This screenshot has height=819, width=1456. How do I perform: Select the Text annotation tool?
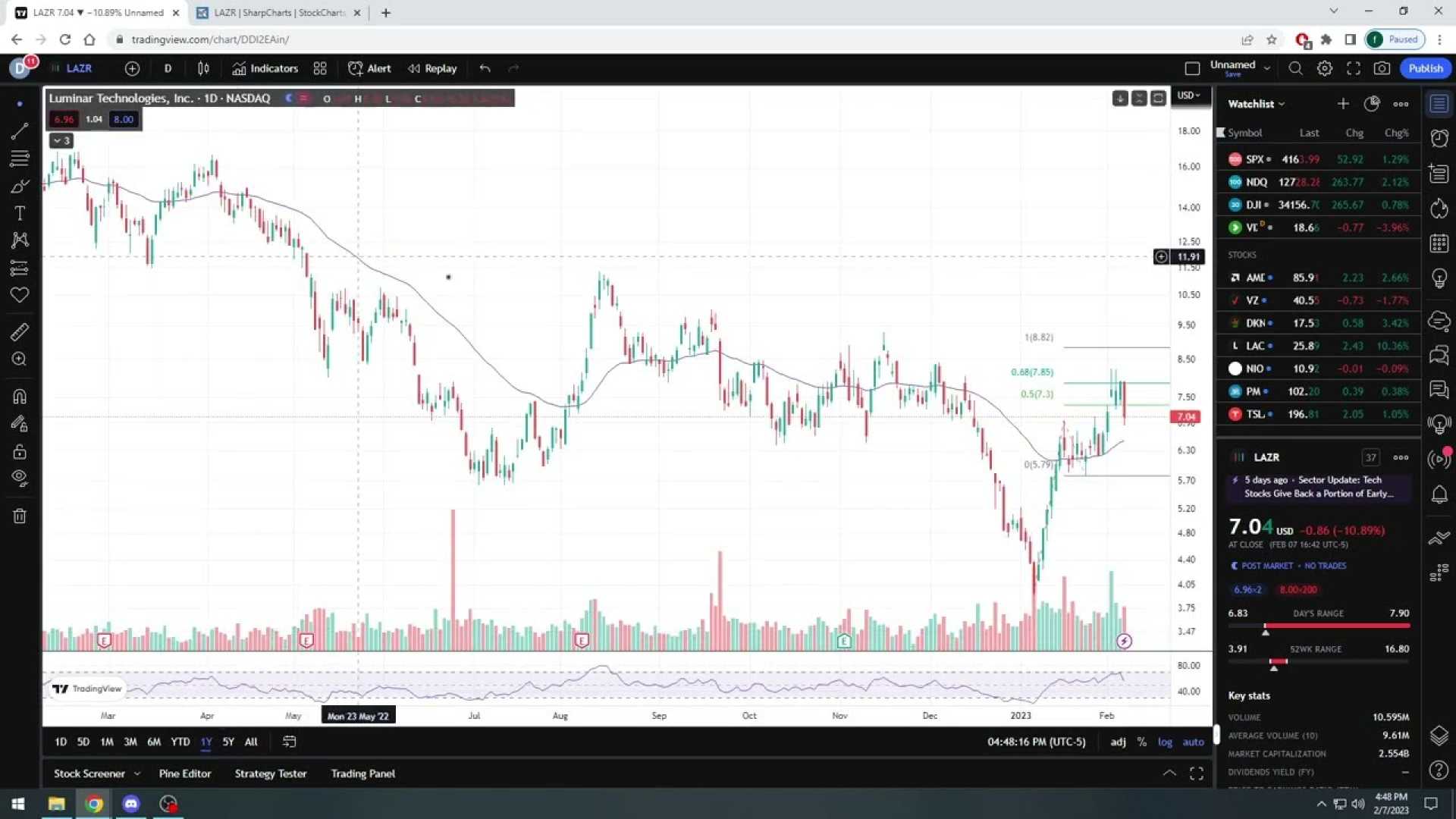coord(20,213)
